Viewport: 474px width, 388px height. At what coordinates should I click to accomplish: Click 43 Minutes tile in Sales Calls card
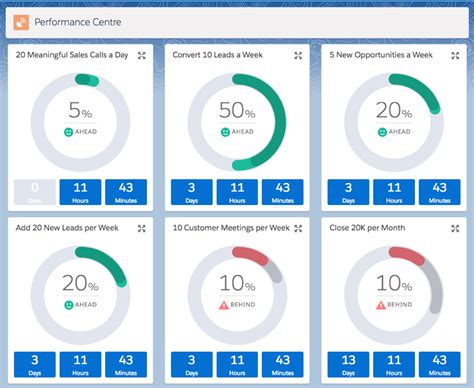126,192
